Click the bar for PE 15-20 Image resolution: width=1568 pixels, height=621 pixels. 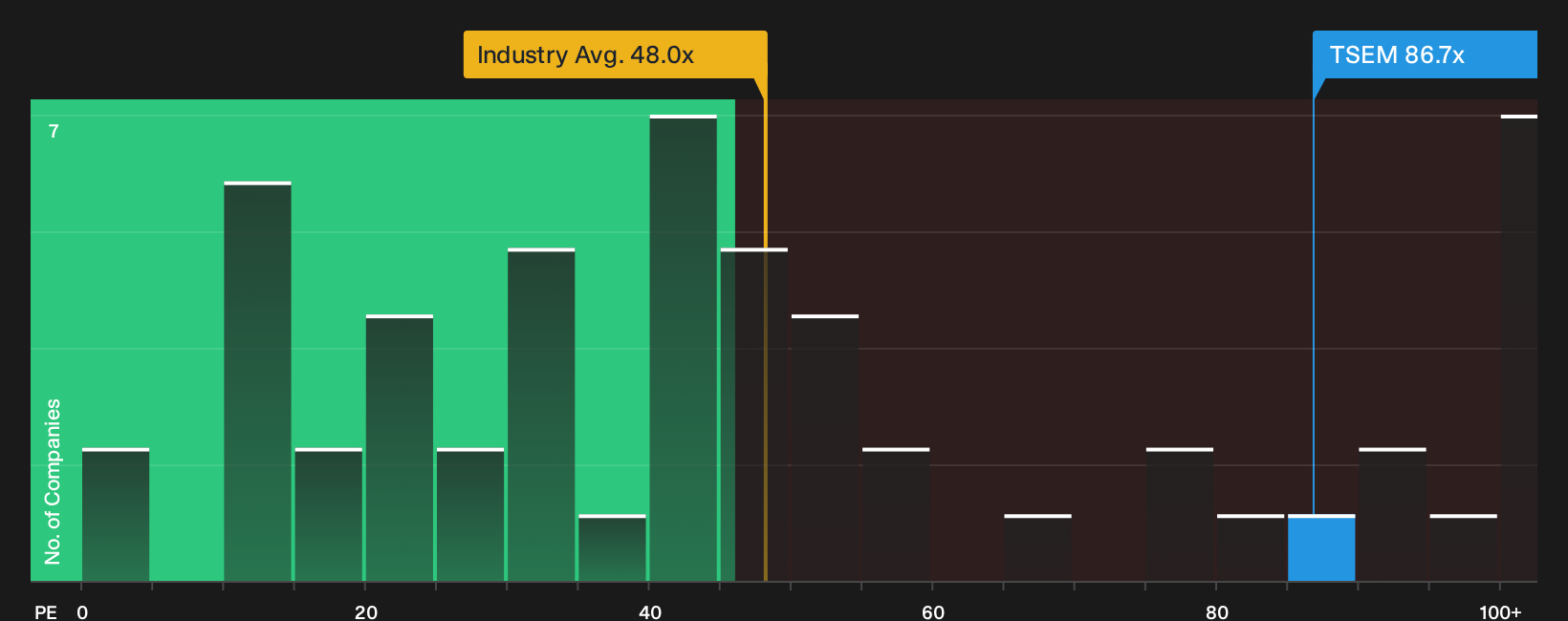(329, 514)
